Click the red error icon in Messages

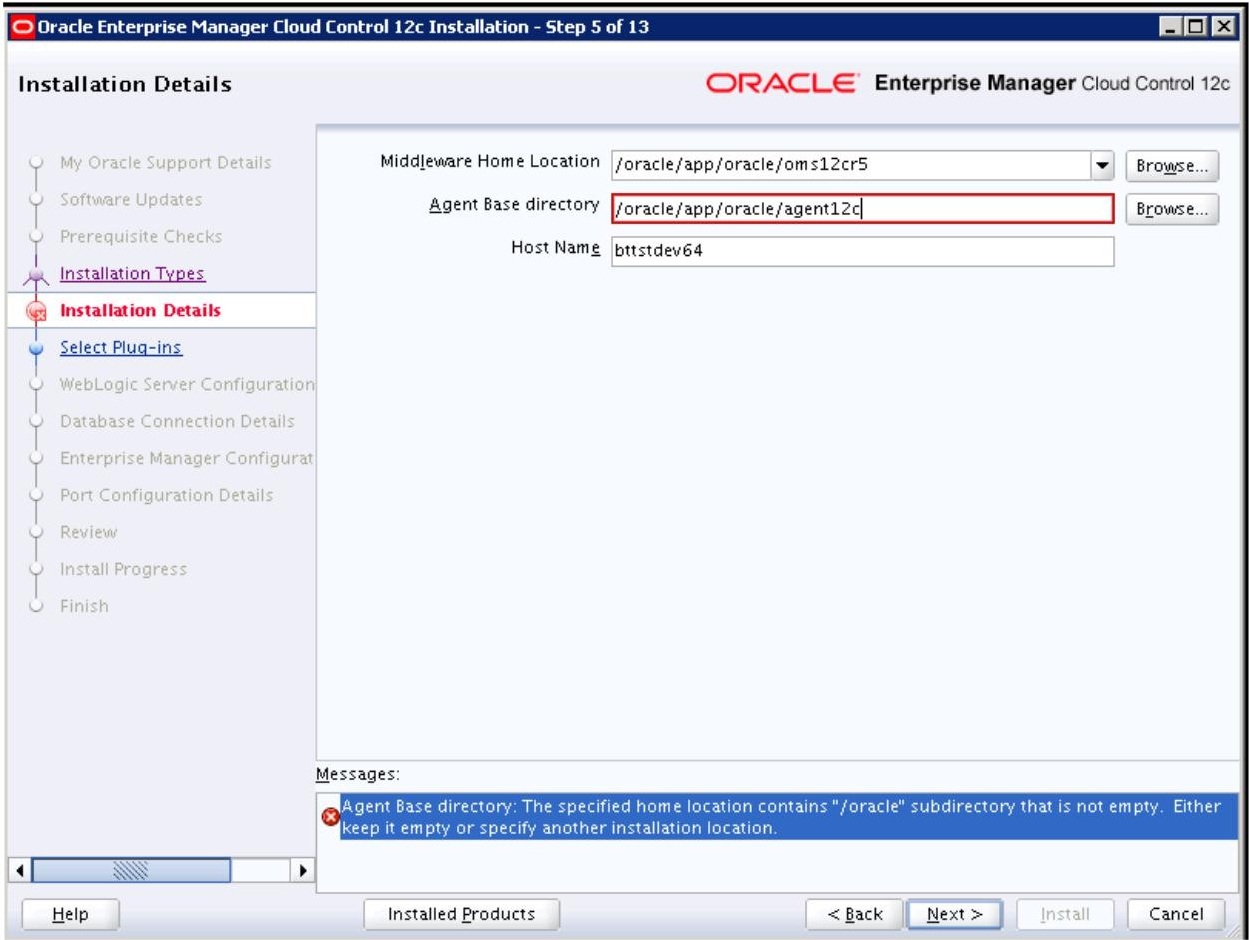pyautogui.click(x=329, y=816)
